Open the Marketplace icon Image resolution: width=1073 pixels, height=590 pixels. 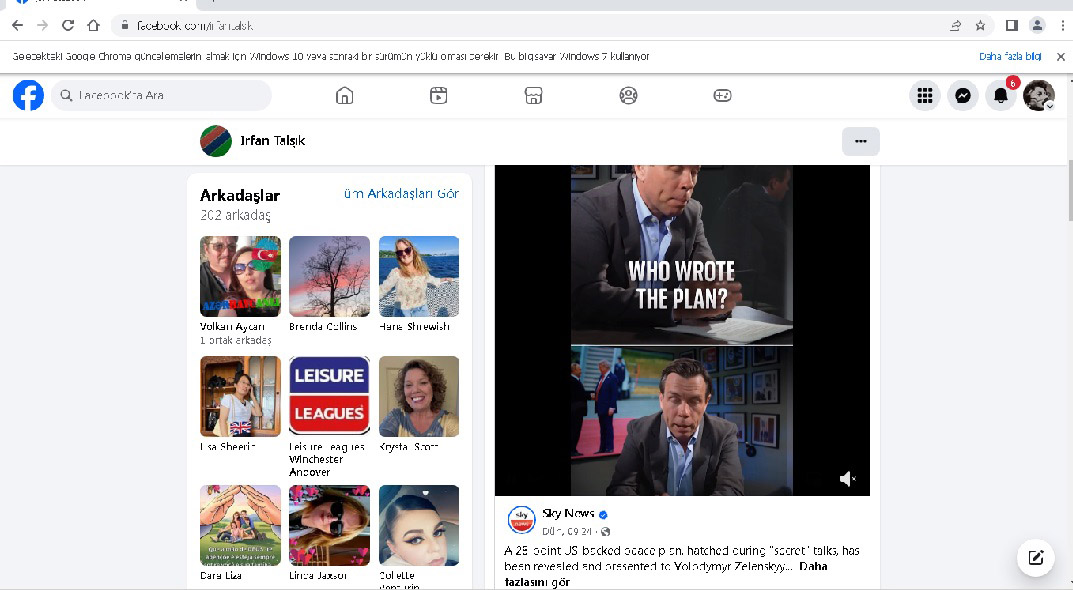pyautogui.click(x=533, y=96)
